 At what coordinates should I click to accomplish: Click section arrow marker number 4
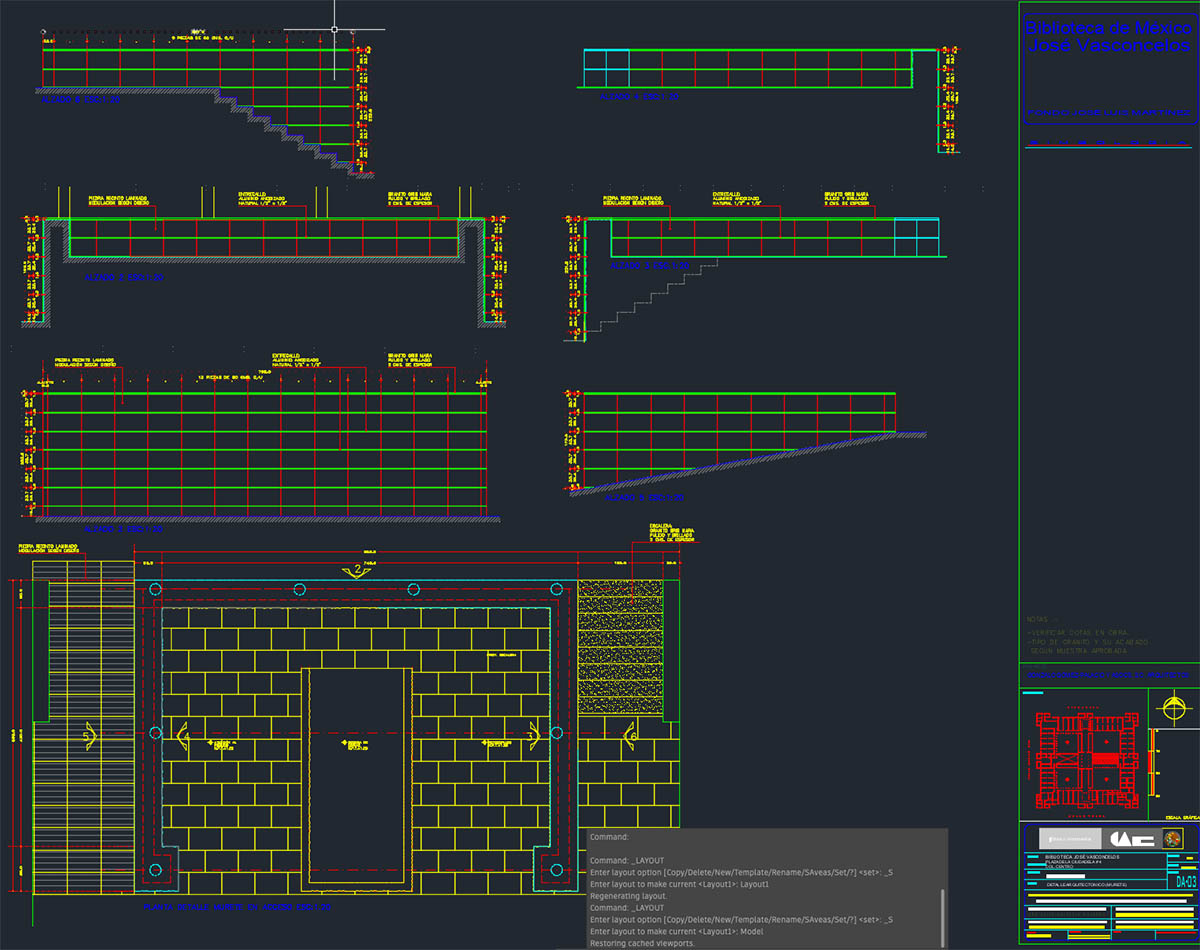pyautogui.click(x=185, y=737)
